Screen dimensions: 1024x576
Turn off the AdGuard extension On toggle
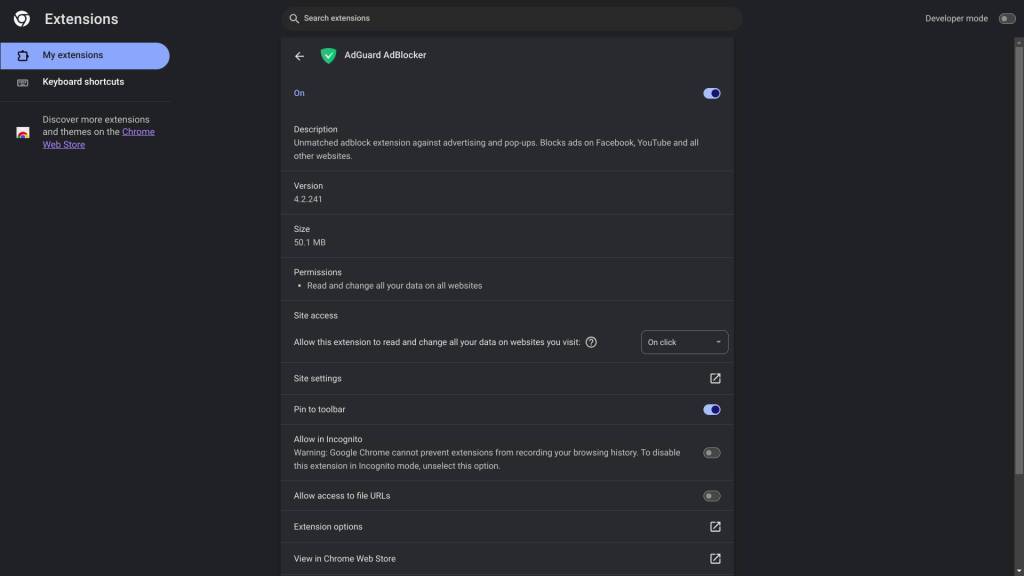(712, 93)
